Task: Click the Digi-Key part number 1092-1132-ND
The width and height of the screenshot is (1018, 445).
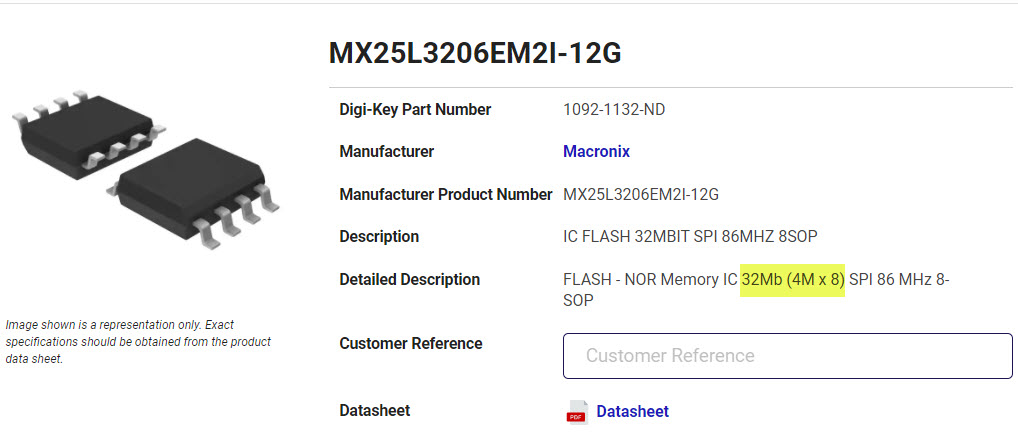Action: [x=614, y=110]
